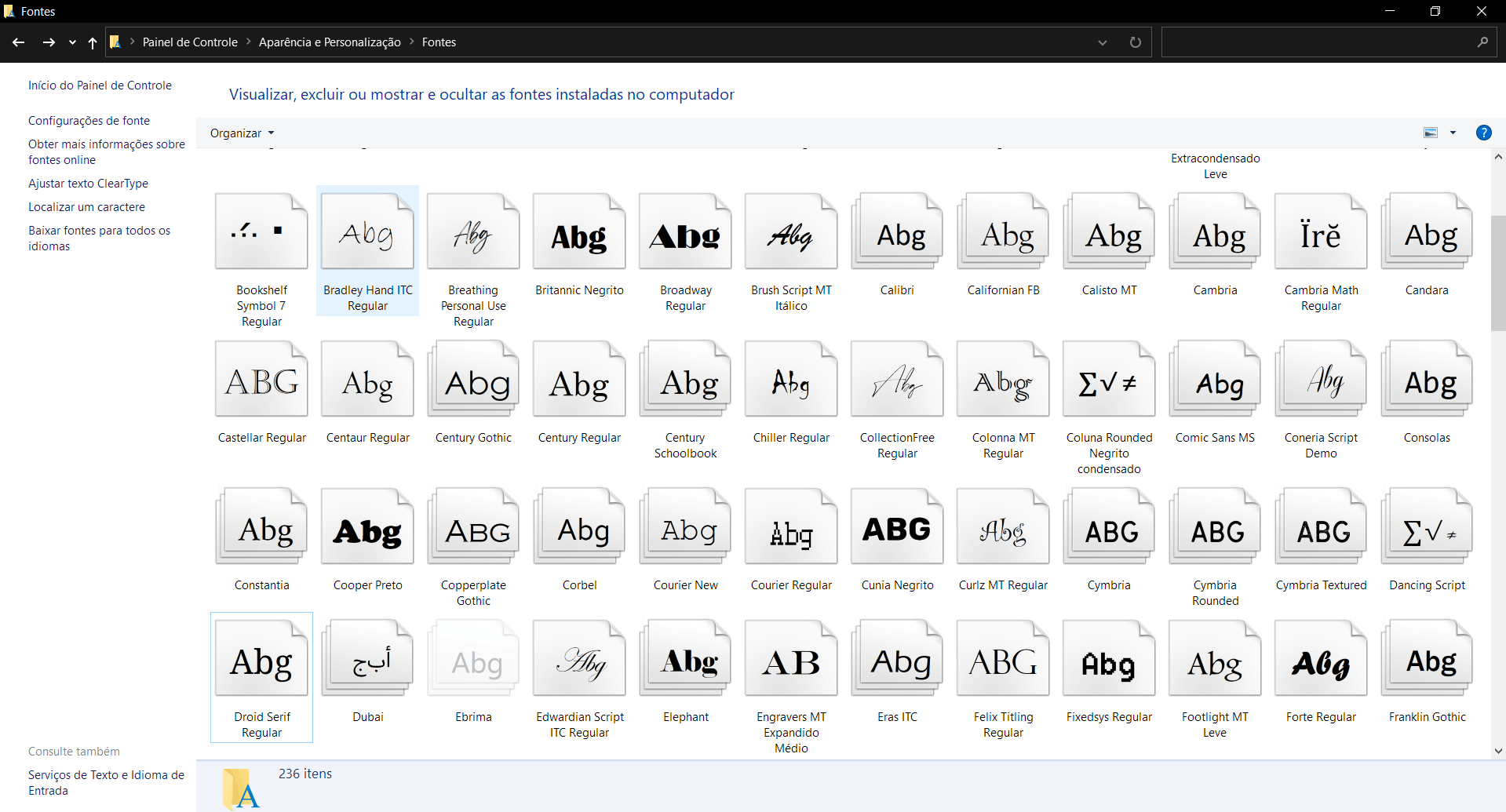Select the Calibri font icon
This screenshot has height=812, width=1506.
[x=897, y=231]
